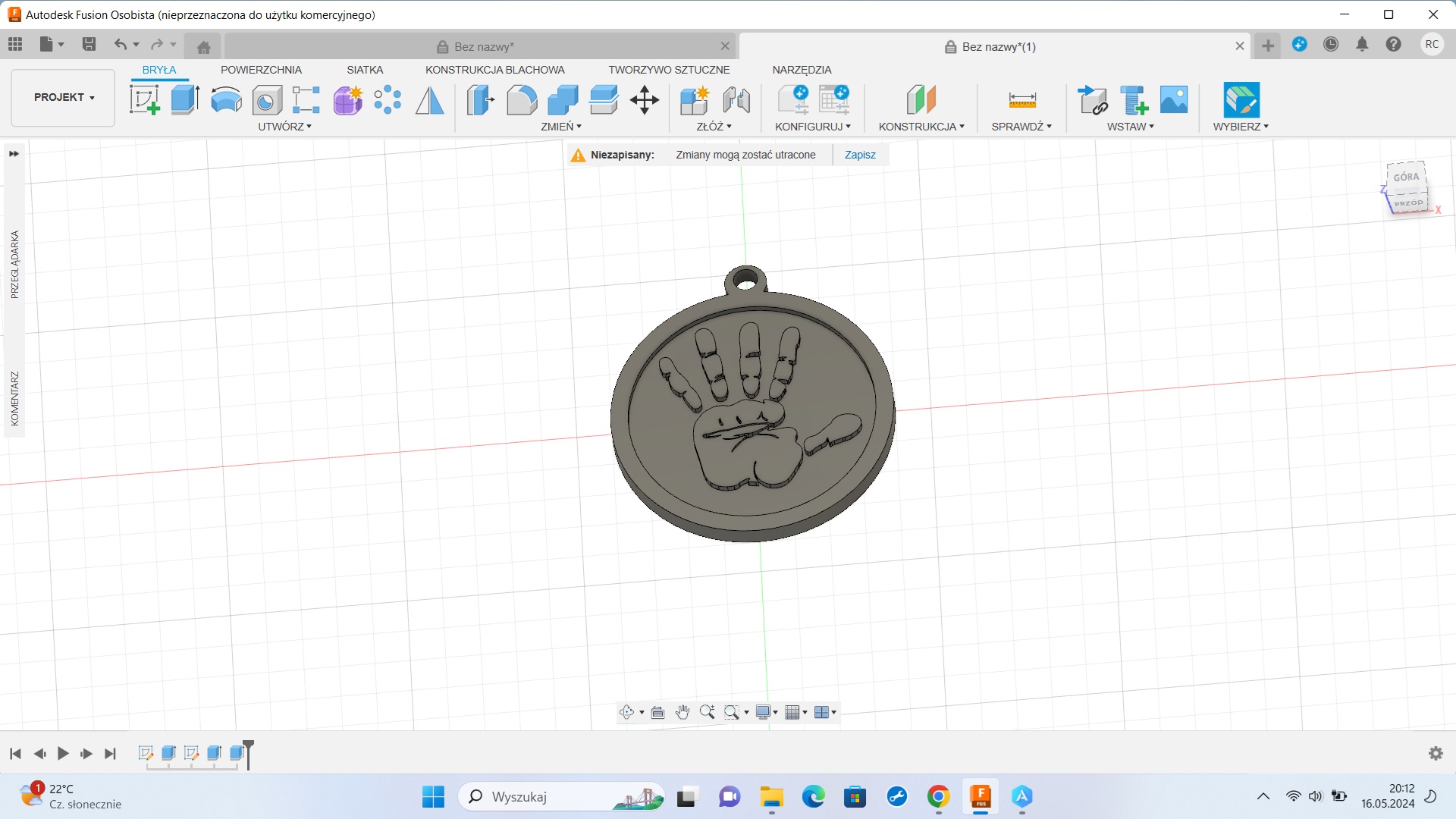Click the Zapisz link

point(860,155)
